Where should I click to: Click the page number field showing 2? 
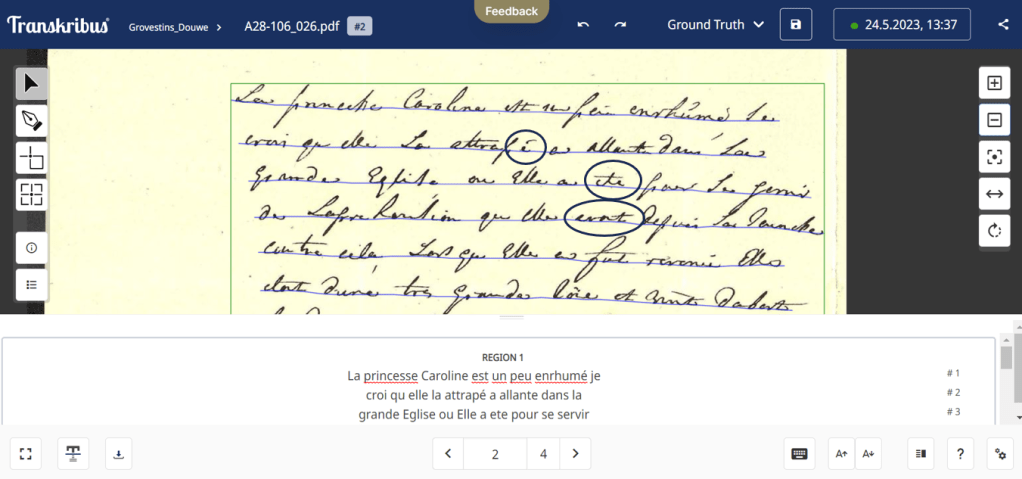click(x=495, y=453)
